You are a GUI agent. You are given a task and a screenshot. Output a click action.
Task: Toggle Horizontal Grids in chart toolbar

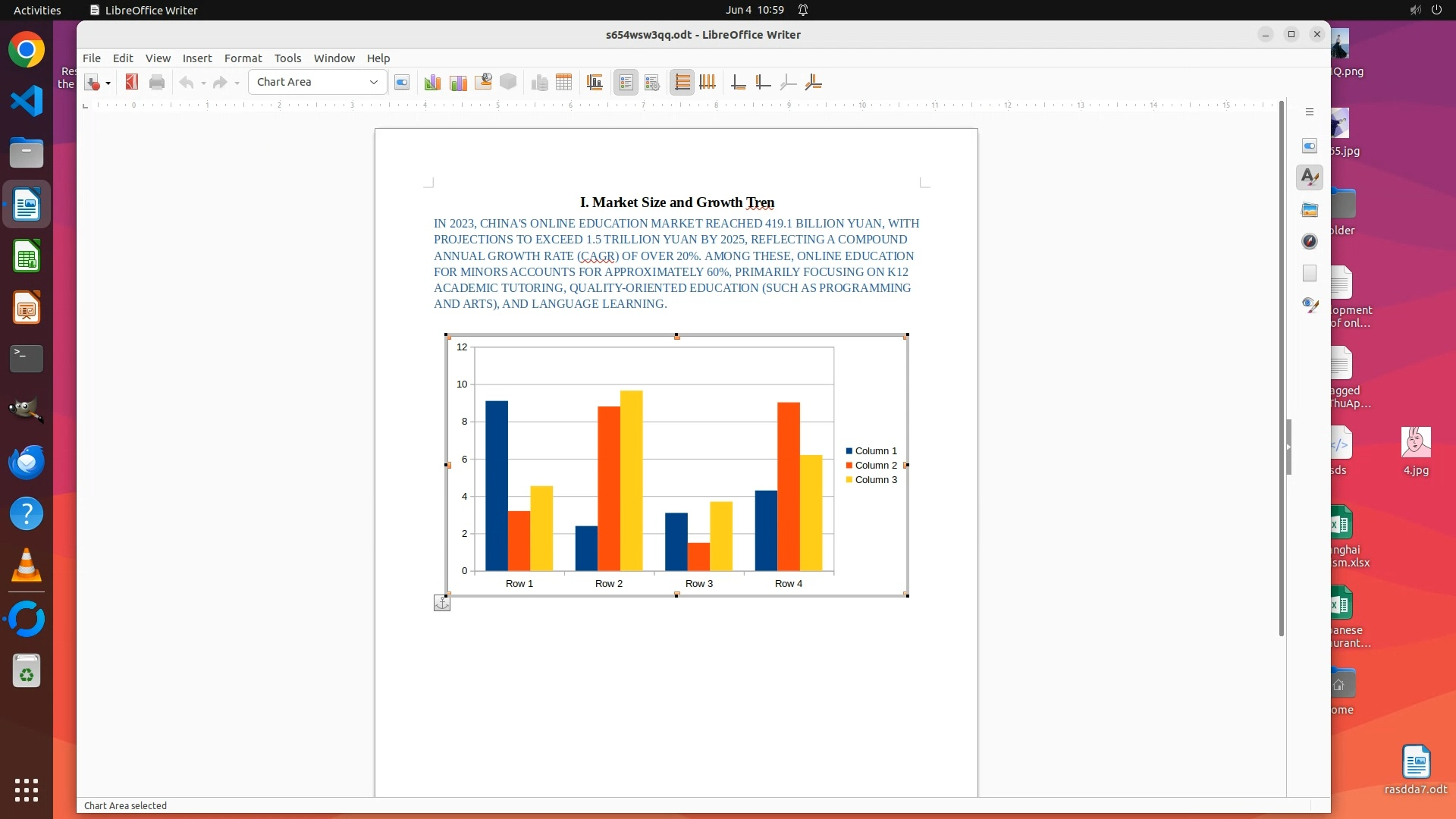[x=682, y=83]
